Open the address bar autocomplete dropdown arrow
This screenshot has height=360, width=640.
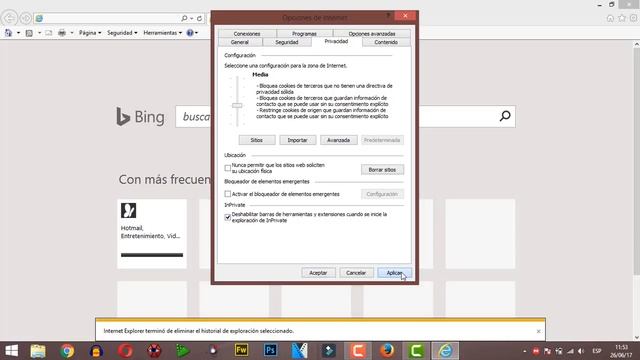(x=191, y=18)
